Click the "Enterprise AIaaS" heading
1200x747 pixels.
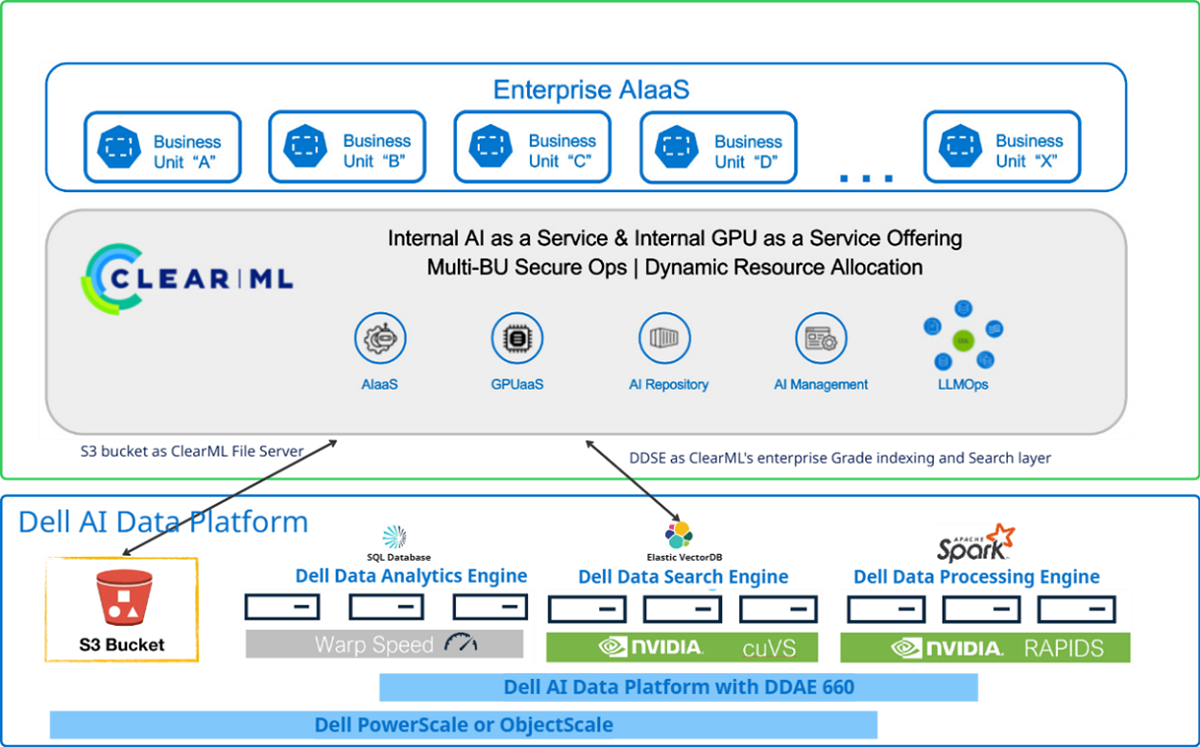pos(591,91)
